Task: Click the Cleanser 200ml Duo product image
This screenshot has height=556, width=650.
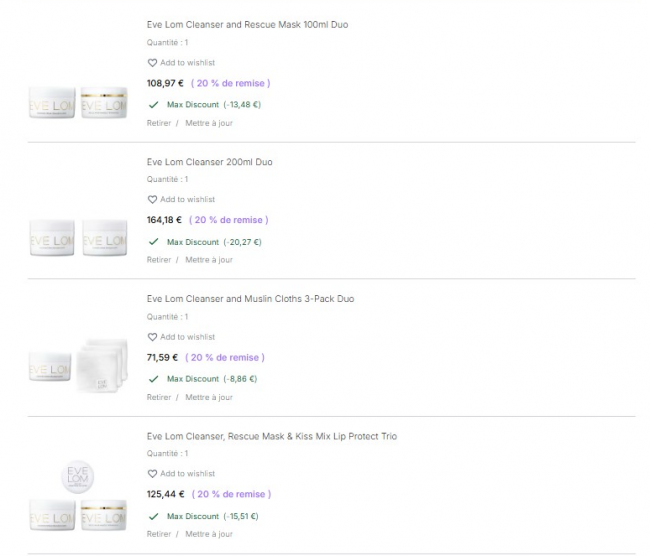Action: tap(79, 240)
